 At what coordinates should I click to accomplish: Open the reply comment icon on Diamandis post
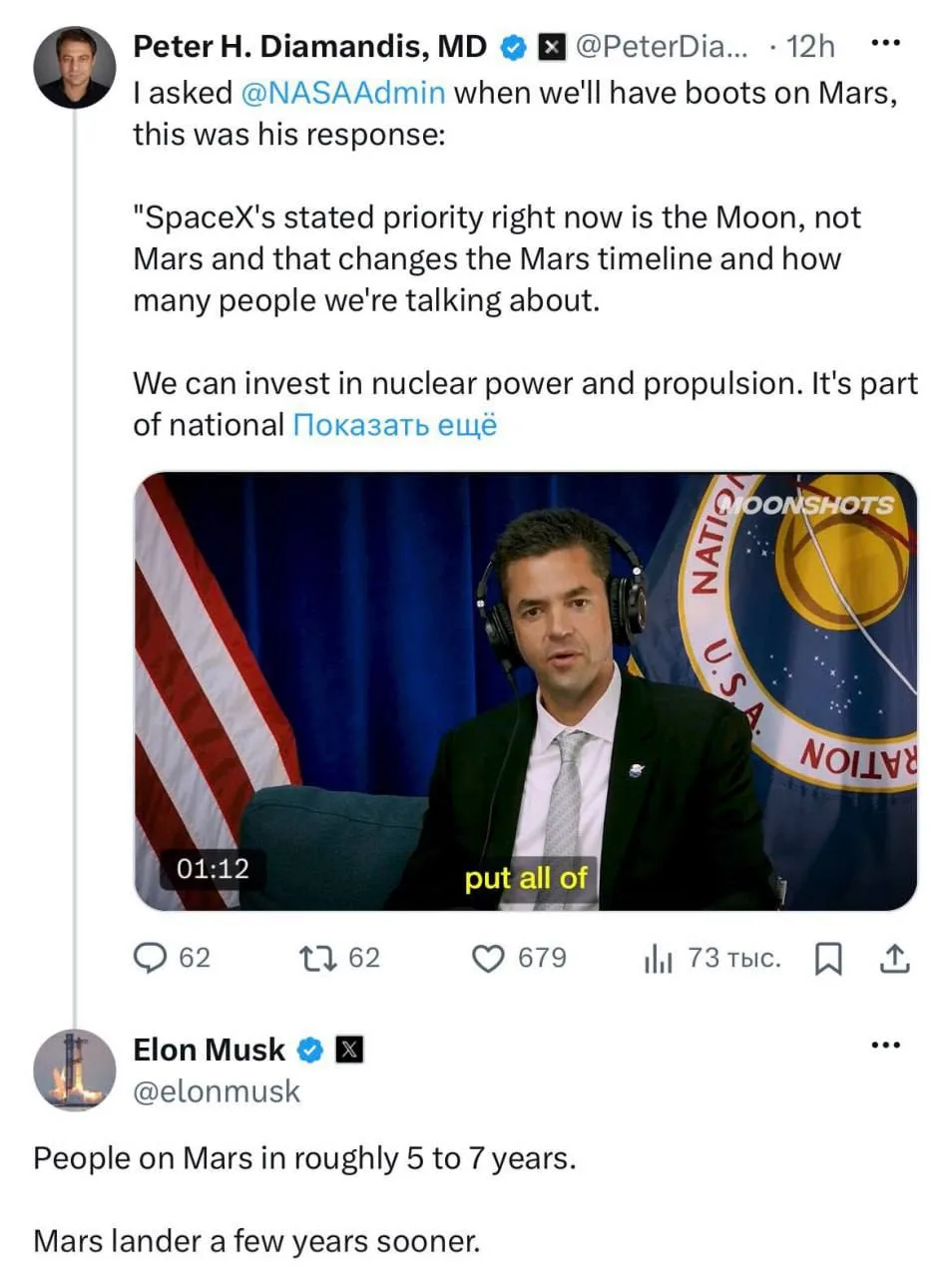point(150,958)
